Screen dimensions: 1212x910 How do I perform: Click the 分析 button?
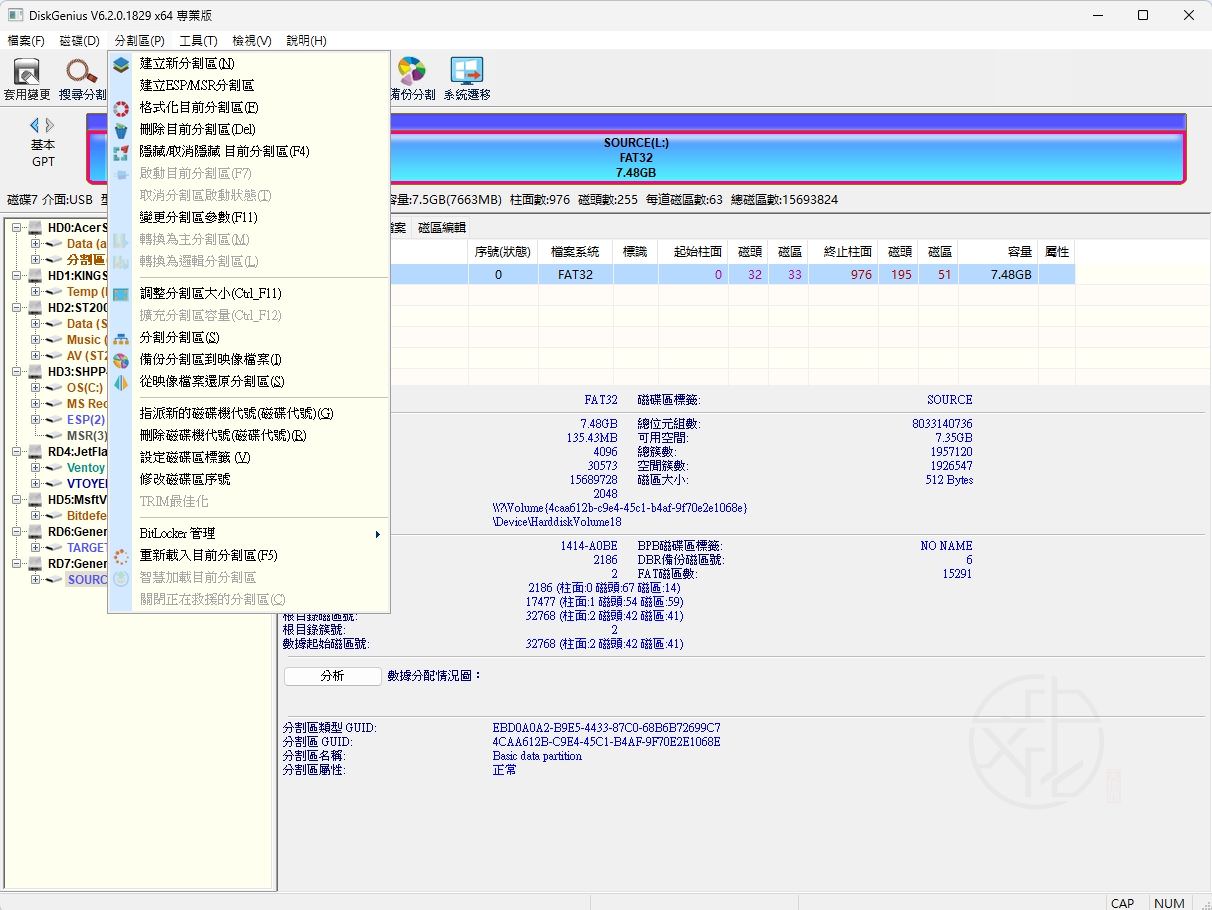click(x=333, y=676)
